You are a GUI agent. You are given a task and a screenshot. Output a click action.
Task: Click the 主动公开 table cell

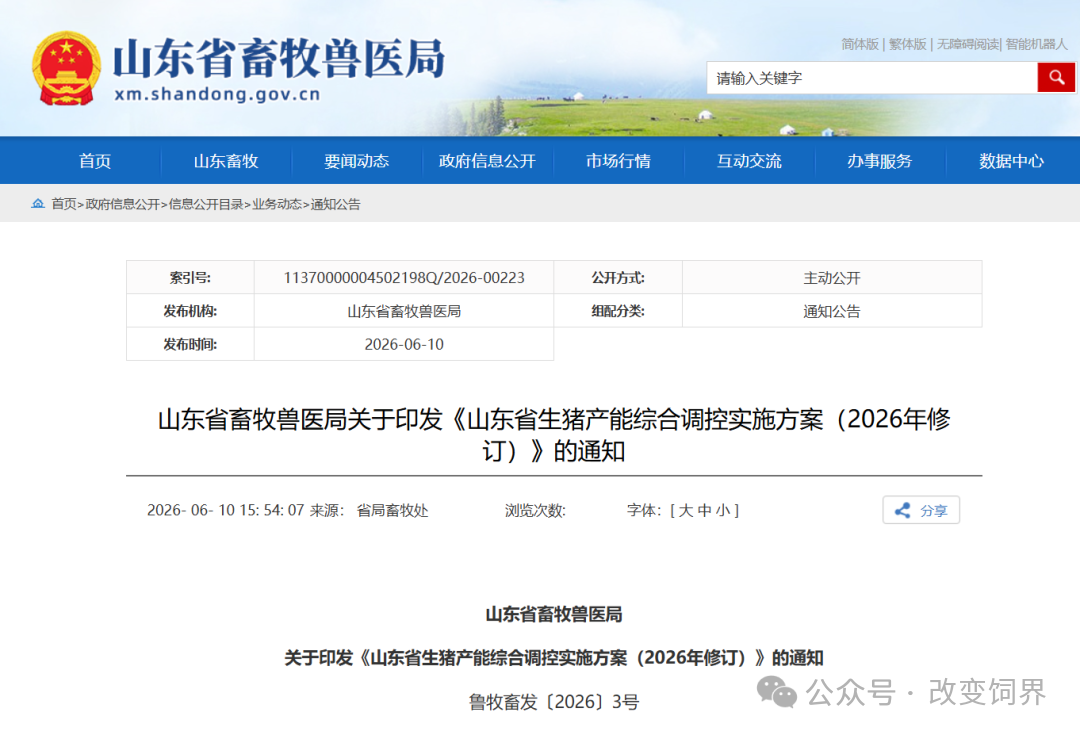(832, 278)
